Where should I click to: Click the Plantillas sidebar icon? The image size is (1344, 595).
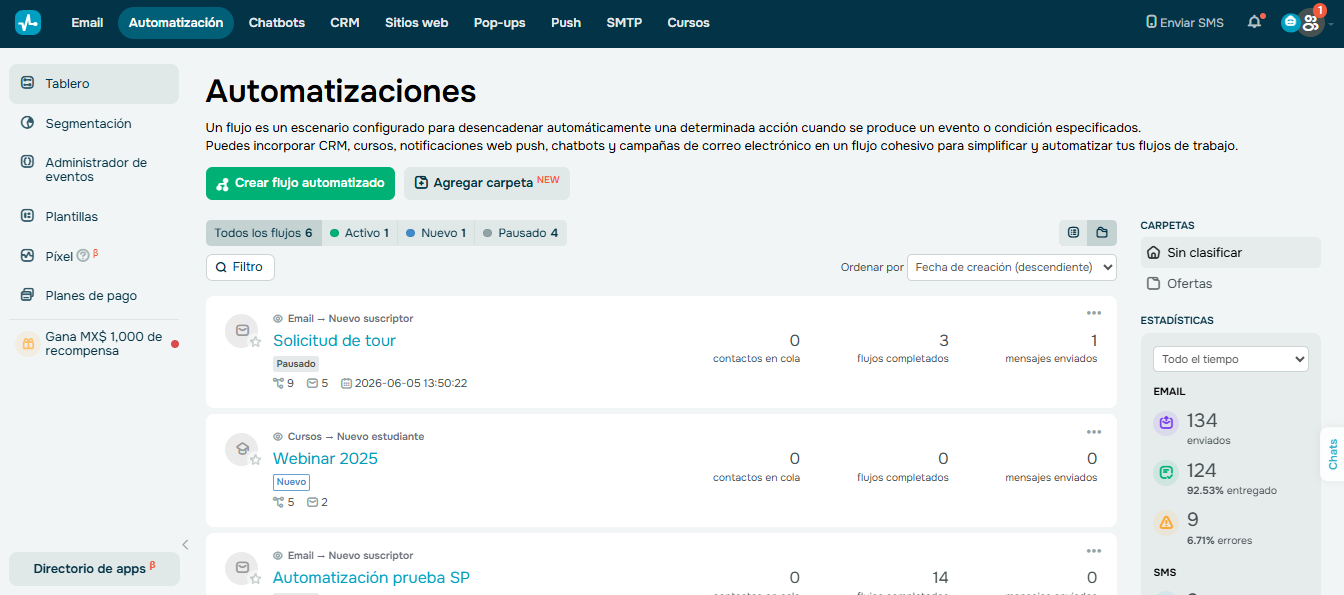coord(27,216)
